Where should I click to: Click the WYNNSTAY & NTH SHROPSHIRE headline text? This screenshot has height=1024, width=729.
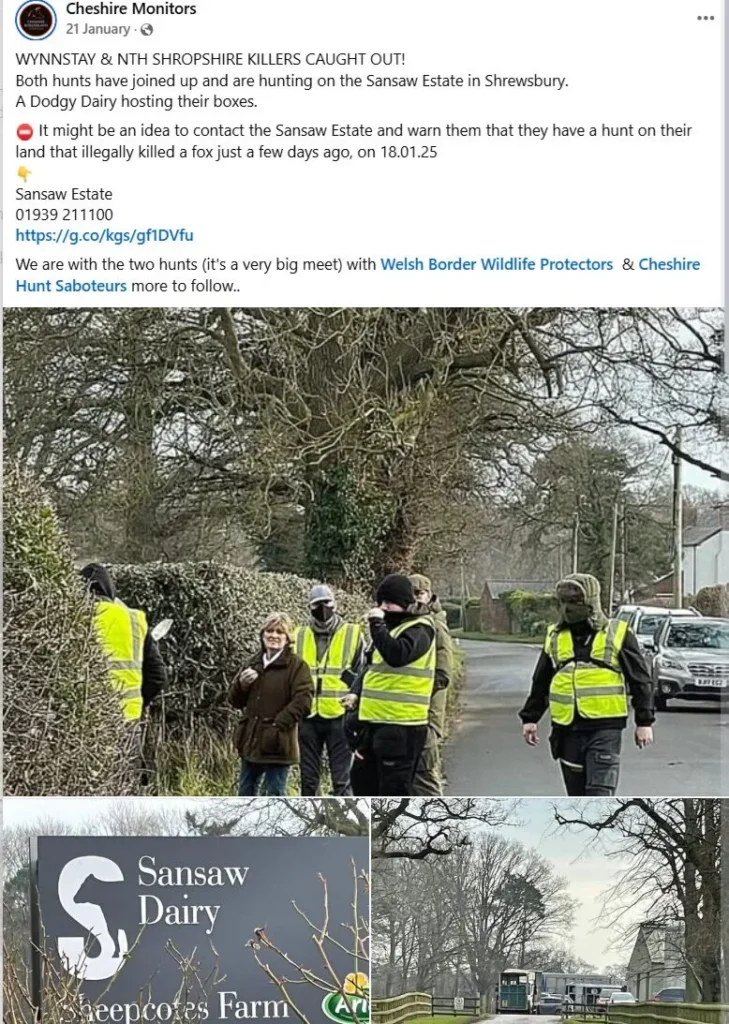point(210,59)
